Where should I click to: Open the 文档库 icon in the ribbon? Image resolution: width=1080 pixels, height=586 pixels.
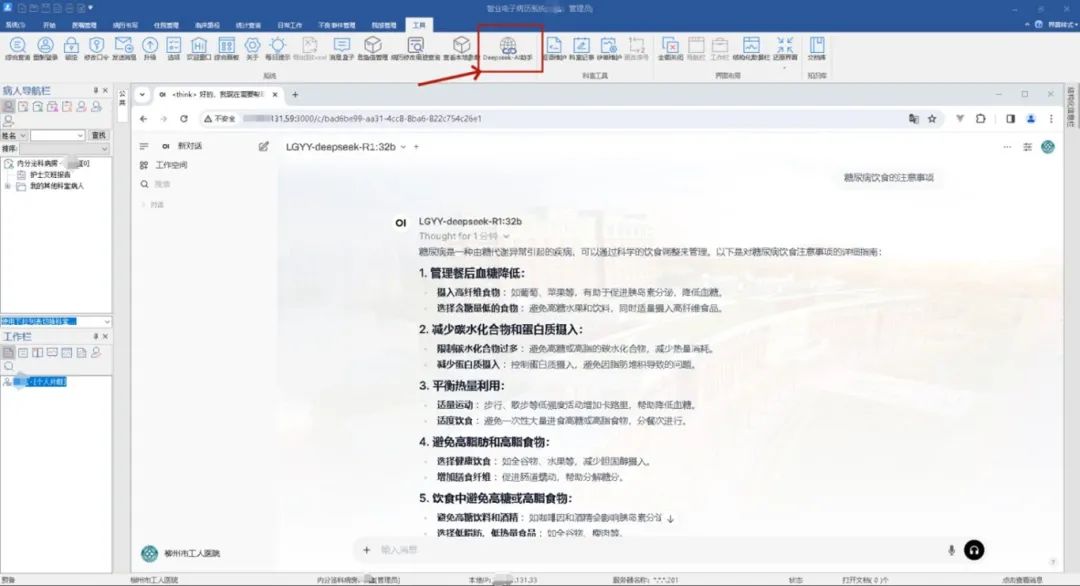point(817,48)
